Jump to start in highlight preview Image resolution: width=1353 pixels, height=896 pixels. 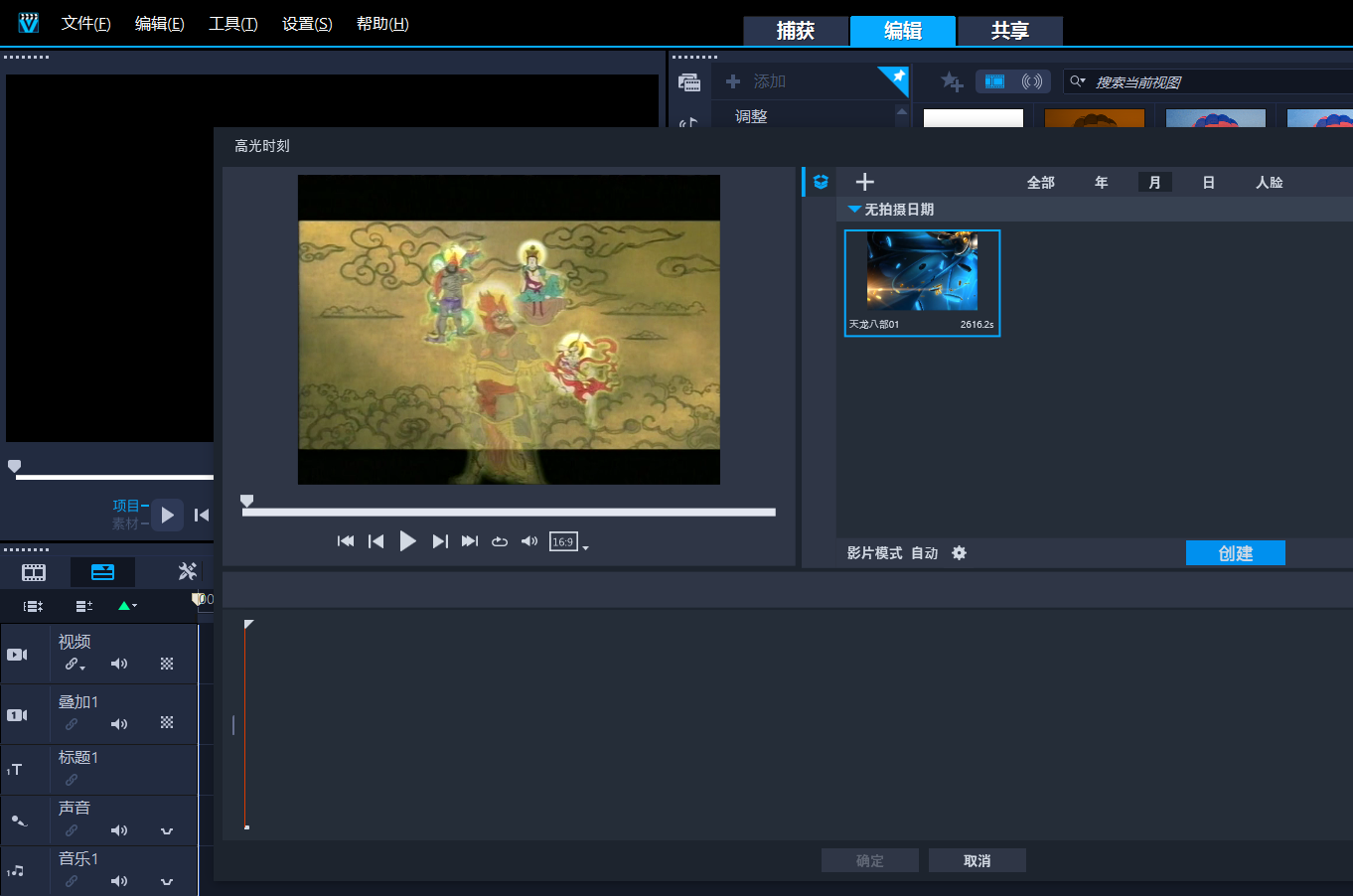pos(346,541)
